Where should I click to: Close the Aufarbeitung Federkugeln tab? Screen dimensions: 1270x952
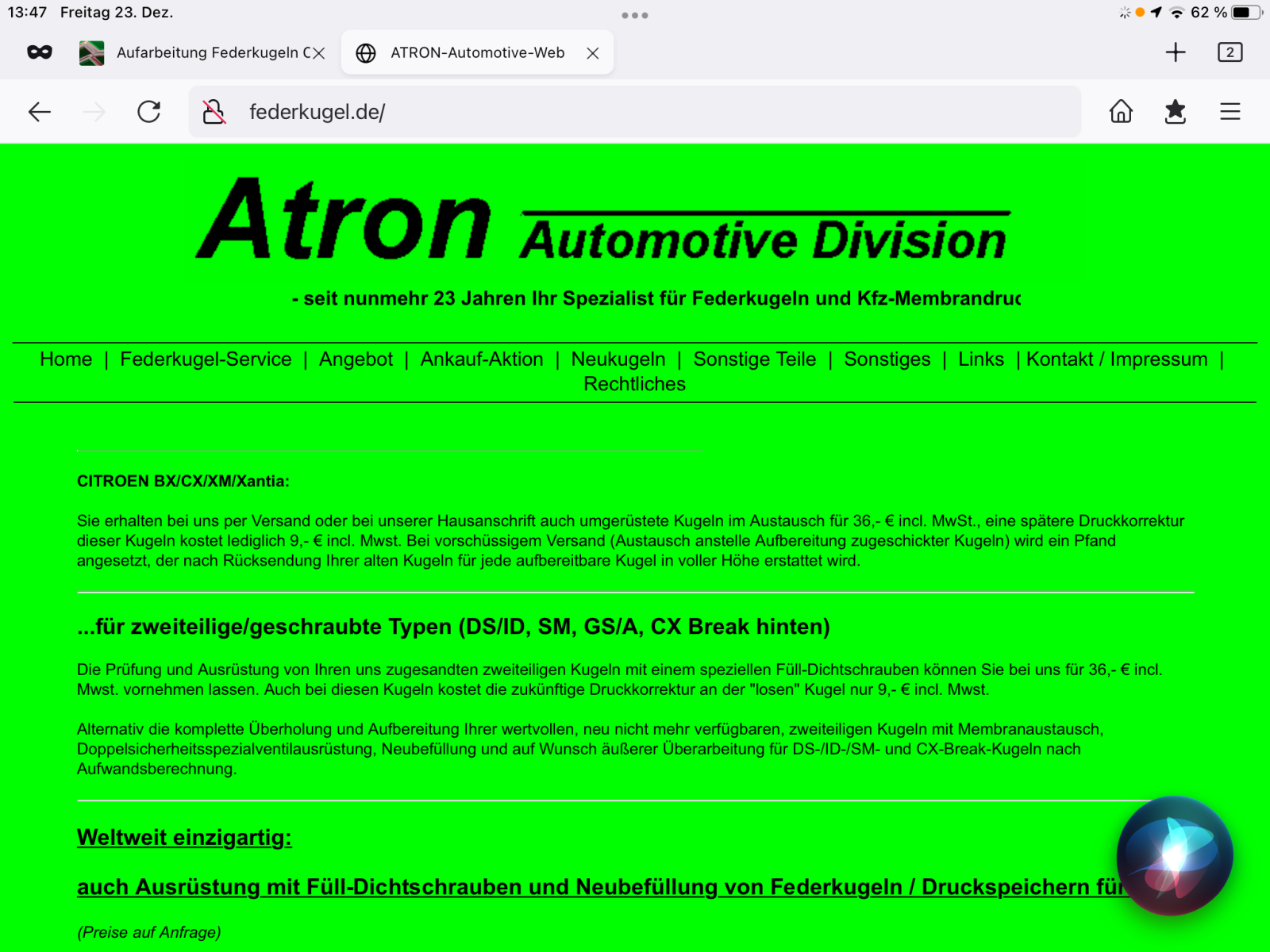[319, 53]
